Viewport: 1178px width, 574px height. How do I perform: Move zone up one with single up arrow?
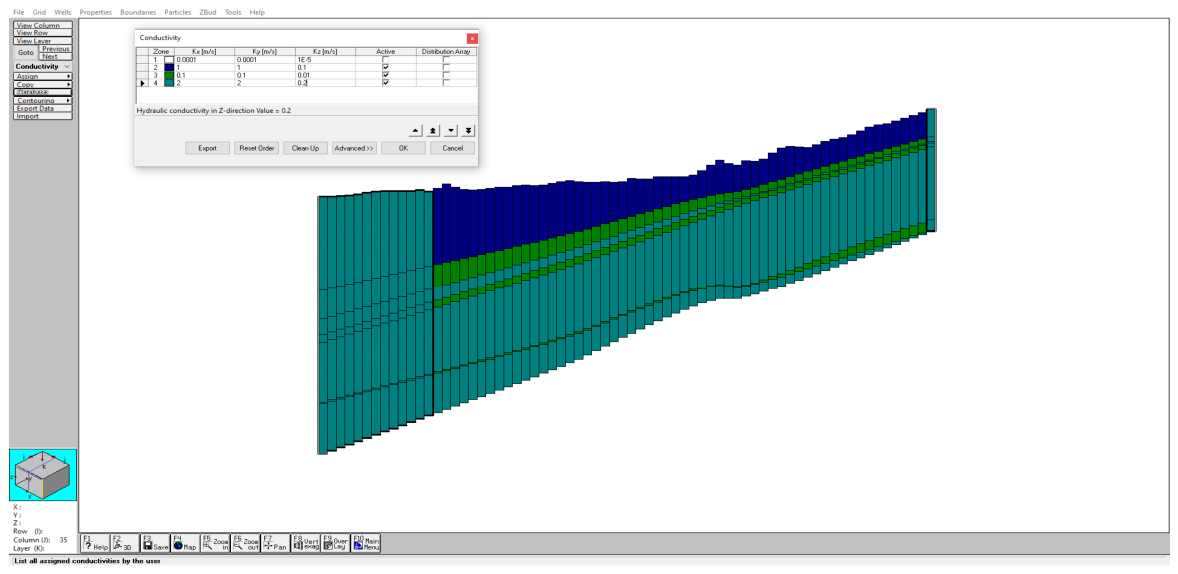tap(416, 130)
